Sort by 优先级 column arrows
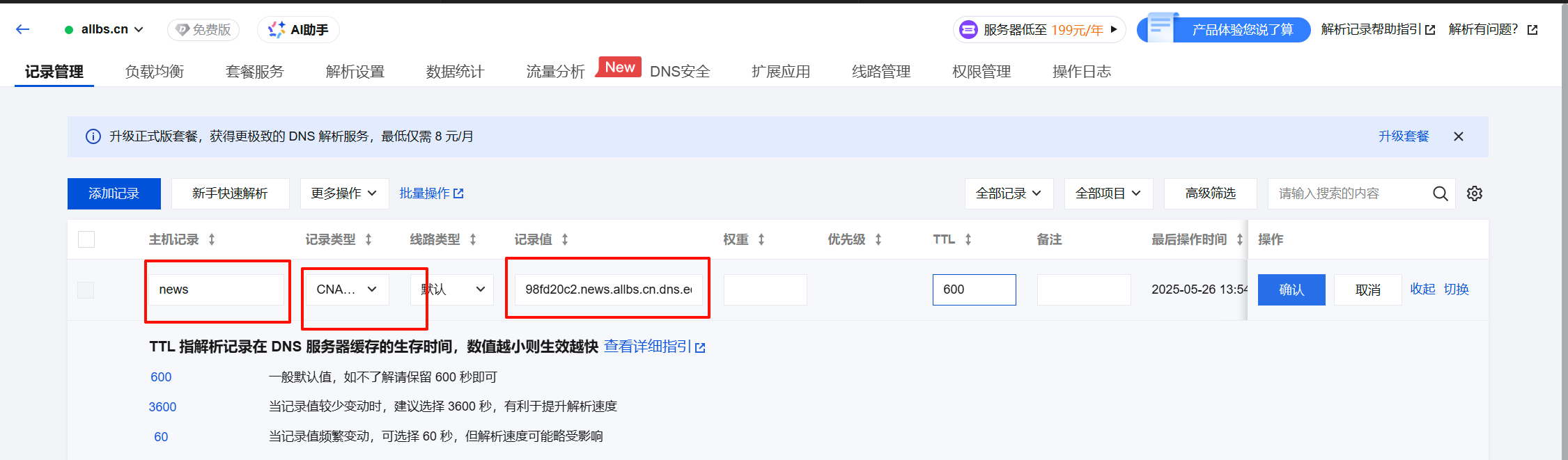Screen dimensions: 1568x460 coord(878,239)
